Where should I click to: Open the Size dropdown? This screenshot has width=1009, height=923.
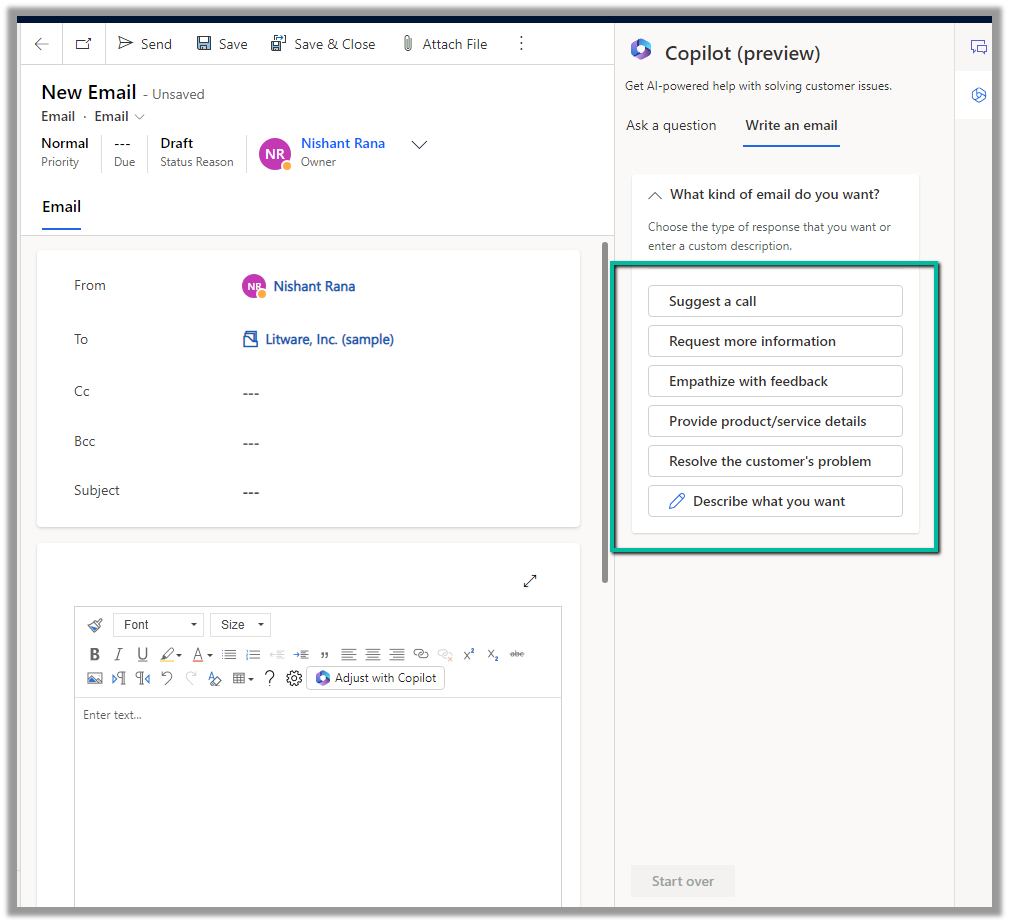pyautogui.click(x=240, y=625)
